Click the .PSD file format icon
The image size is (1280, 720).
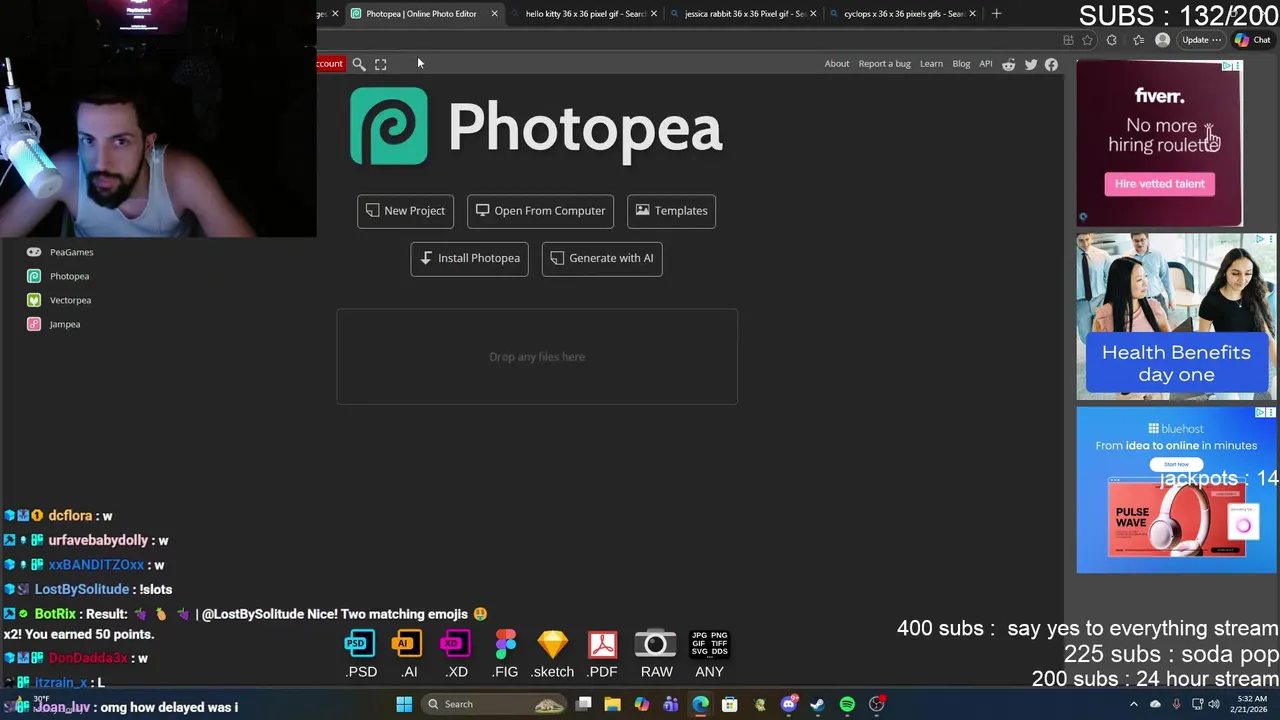click(360, 654)
